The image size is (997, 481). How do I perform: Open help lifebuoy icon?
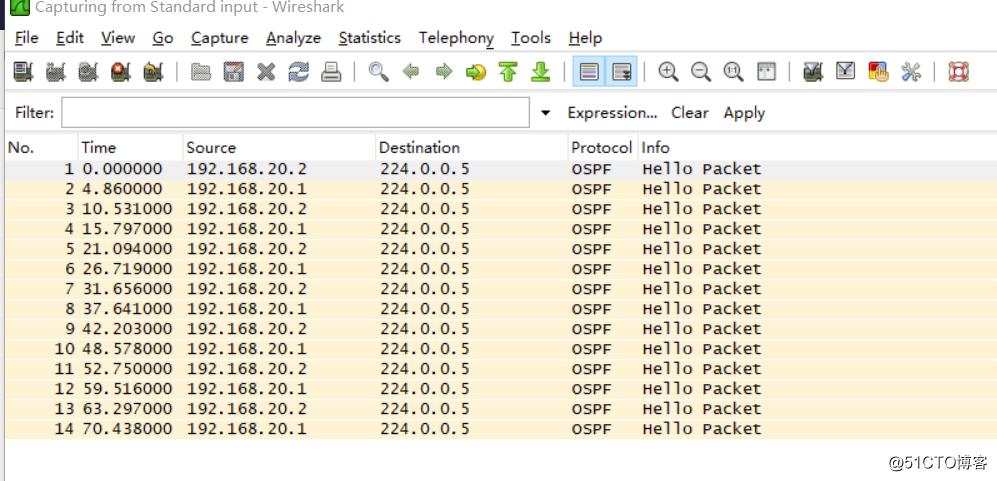coord(958,72)
